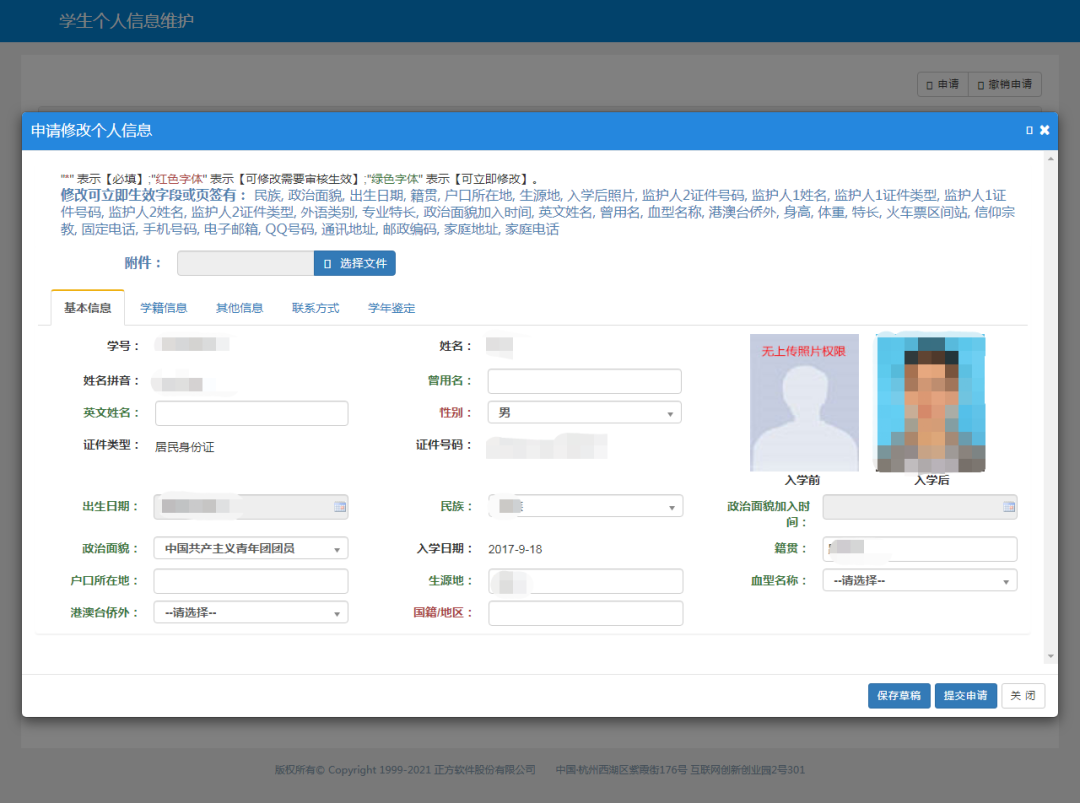Viewport: 1080px width, 803px height.
Task: Click the 保存草稿 button
Action: pos(899,696)
